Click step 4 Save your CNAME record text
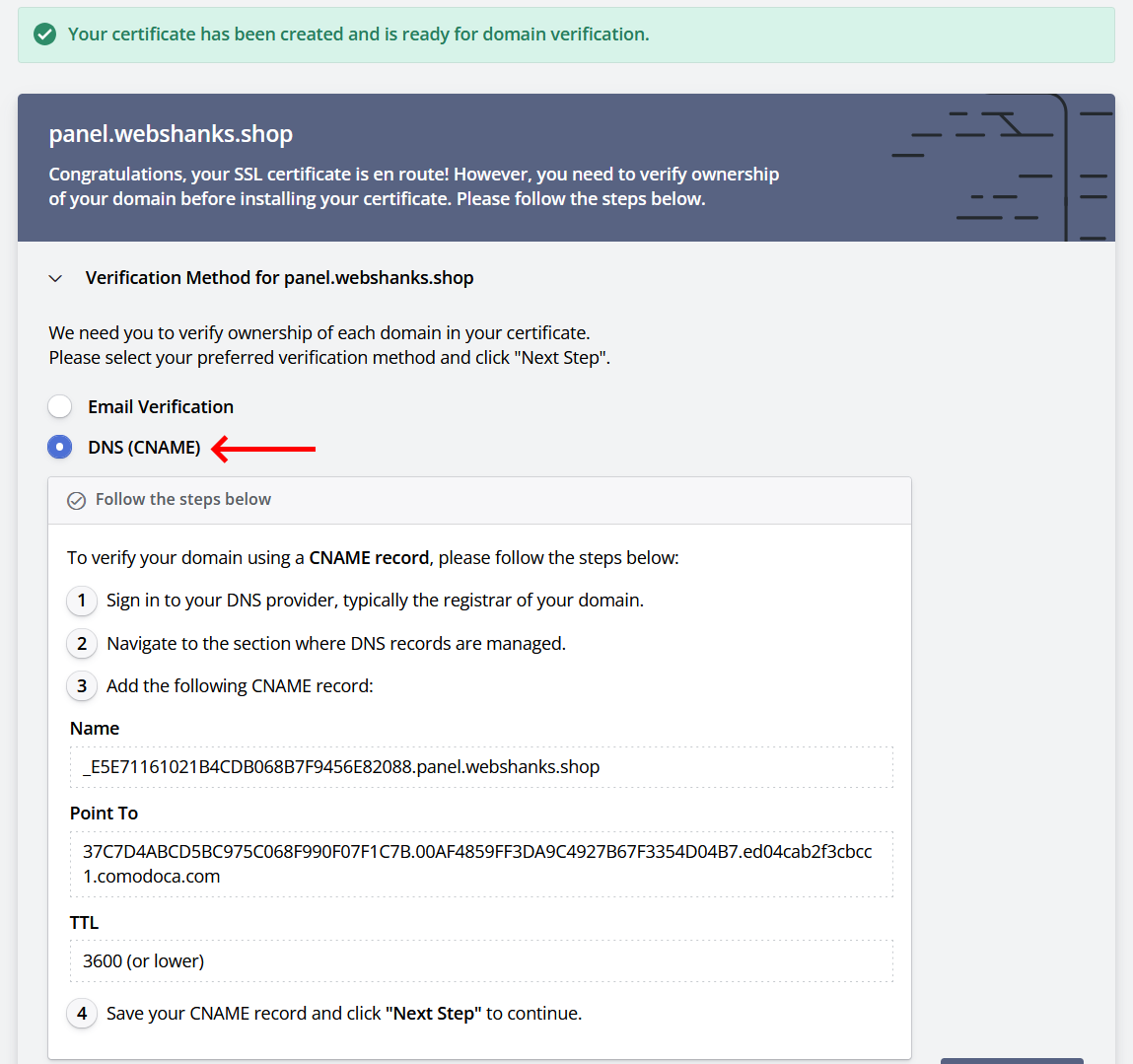 [344, 1014]
